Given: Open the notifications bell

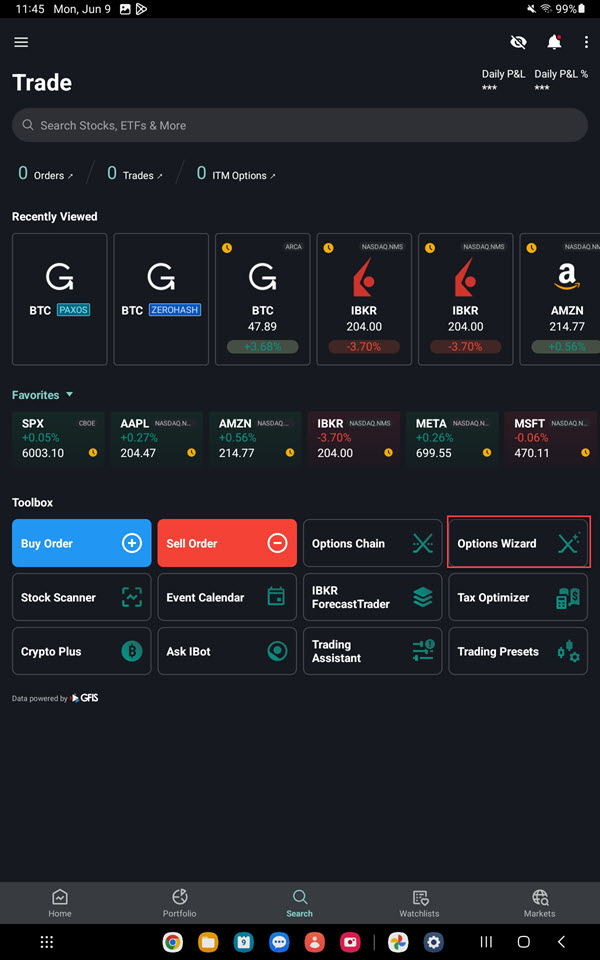Looking at the screenshot, I should (554, 42).
